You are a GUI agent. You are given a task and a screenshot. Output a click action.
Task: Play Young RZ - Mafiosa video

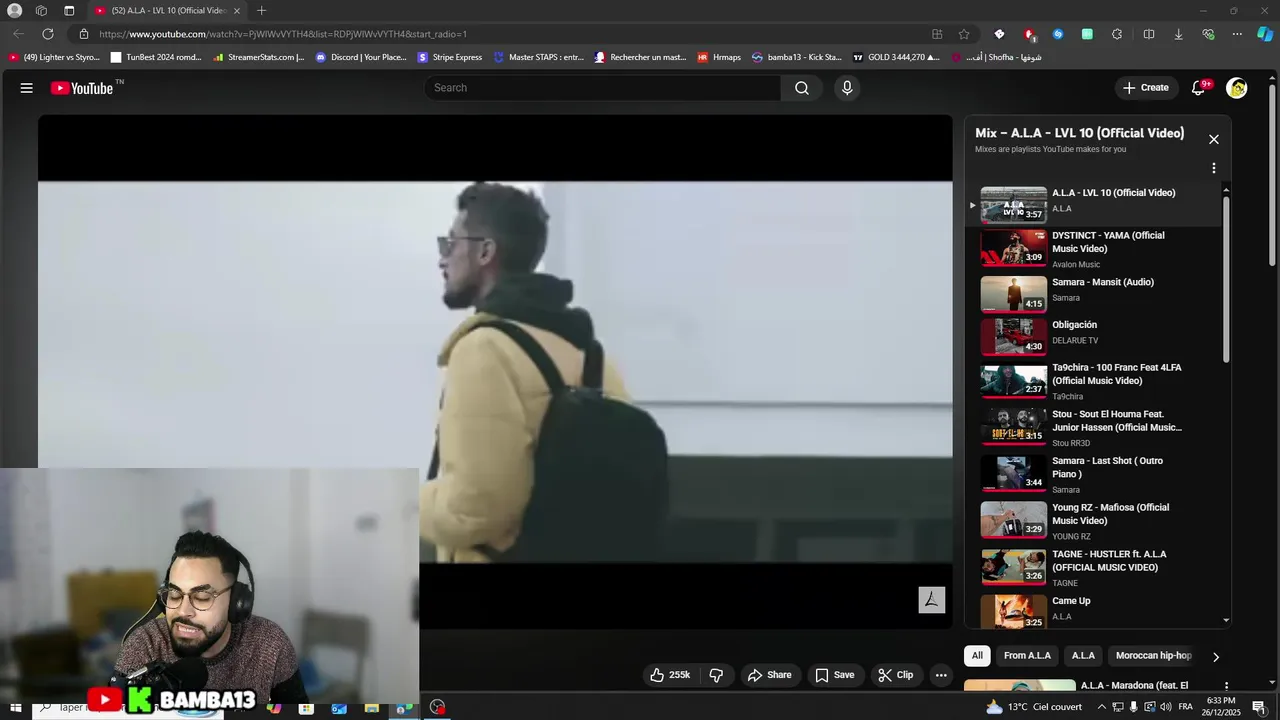coord(1094,520)
